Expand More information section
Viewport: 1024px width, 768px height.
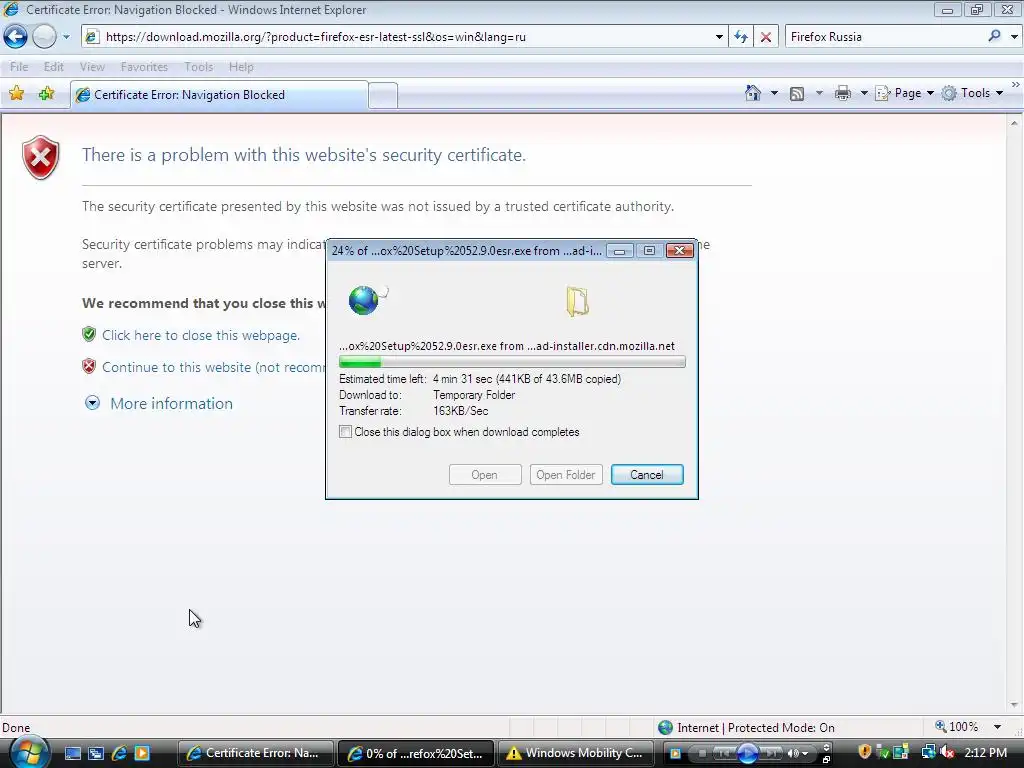(159, 404)
